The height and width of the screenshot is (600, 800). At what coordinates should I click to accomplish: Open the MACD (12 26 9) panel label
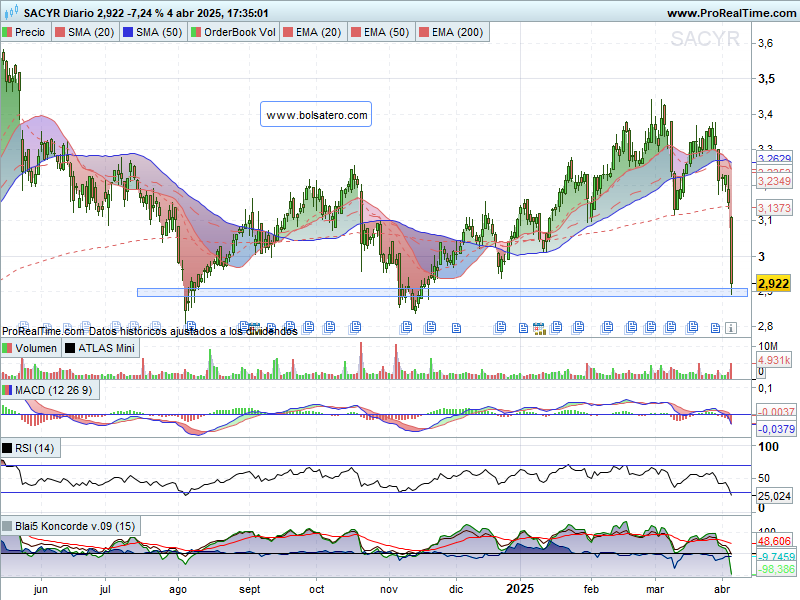pos(48,390)
